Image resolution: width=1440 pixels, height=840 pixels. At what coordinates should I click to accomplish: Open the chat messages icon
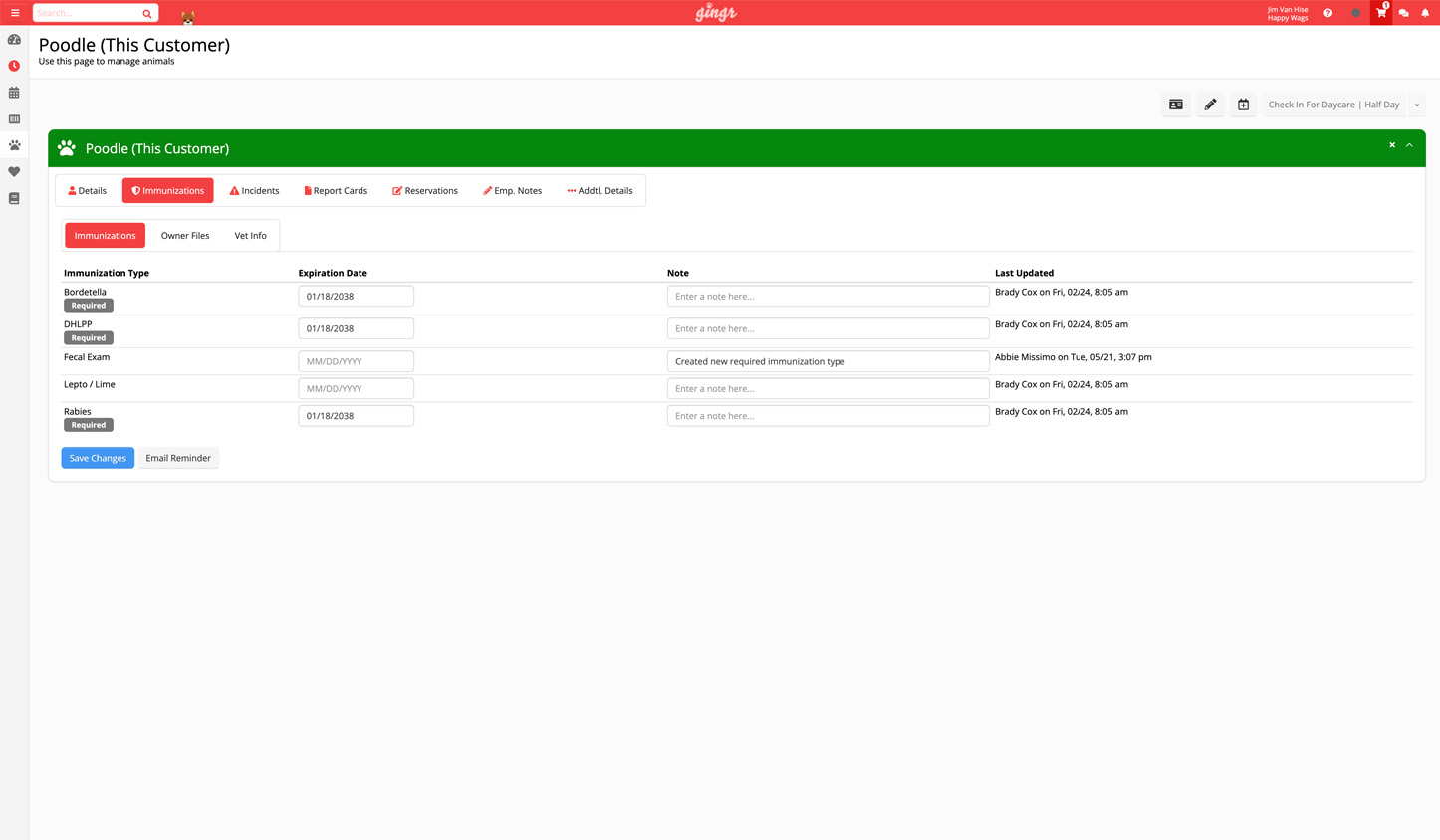(1403, 13)
